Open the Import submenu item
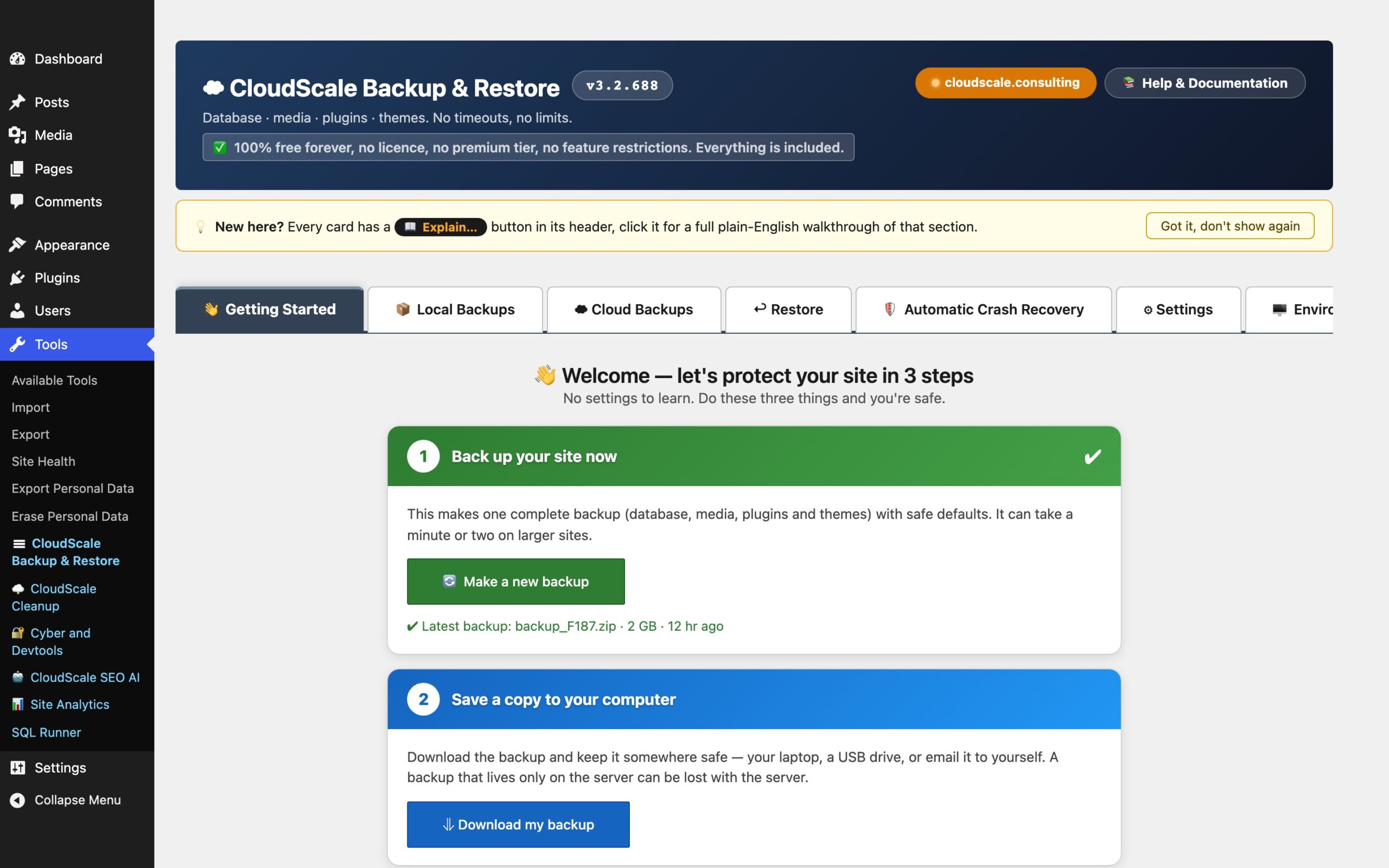The width and height of the screenshot is (1389, 868). [30, 407]
